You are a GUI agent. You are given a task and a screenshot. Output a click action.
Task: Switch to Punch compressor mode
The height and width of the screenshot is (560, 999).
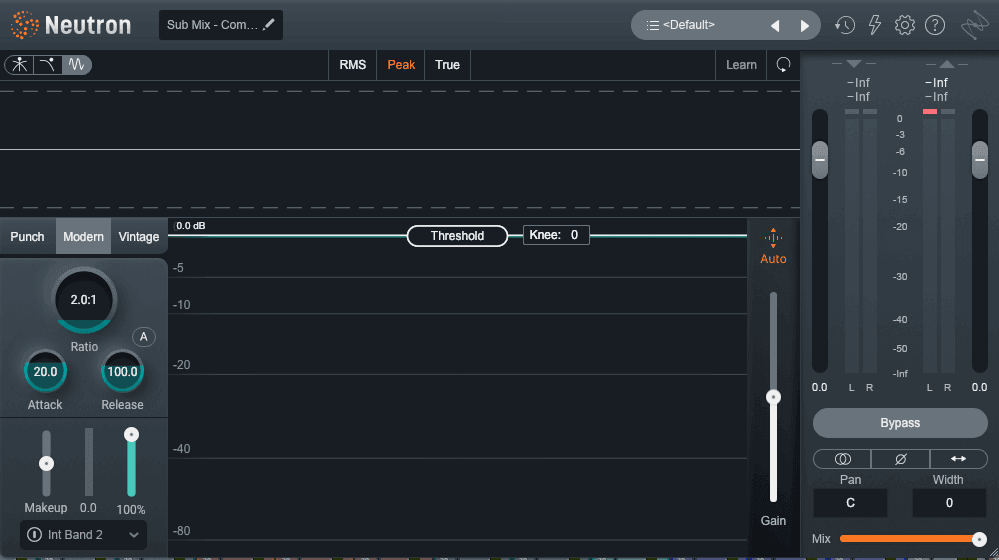pyautogui.click(x=27, y=236)
